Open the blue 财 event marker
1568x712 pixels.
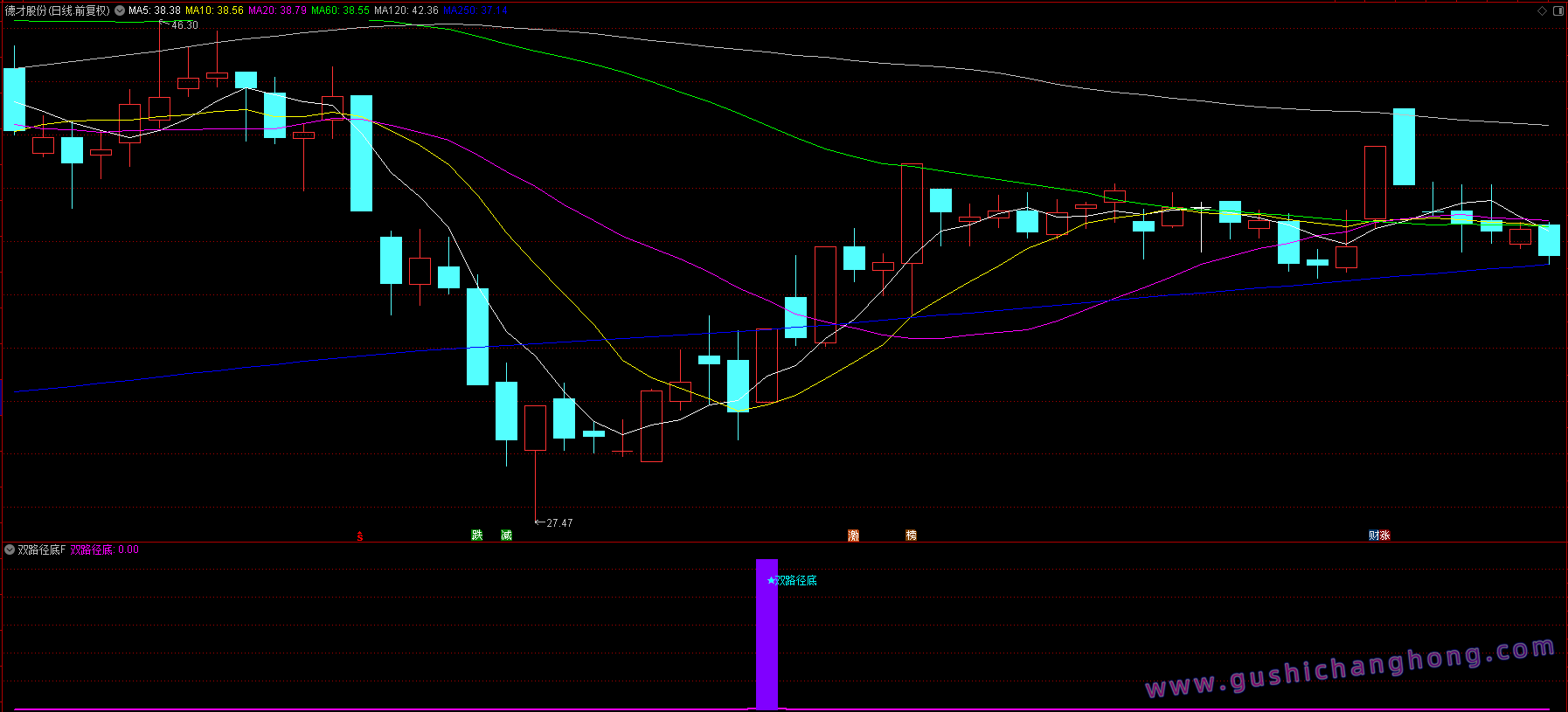click(1374, 536)
